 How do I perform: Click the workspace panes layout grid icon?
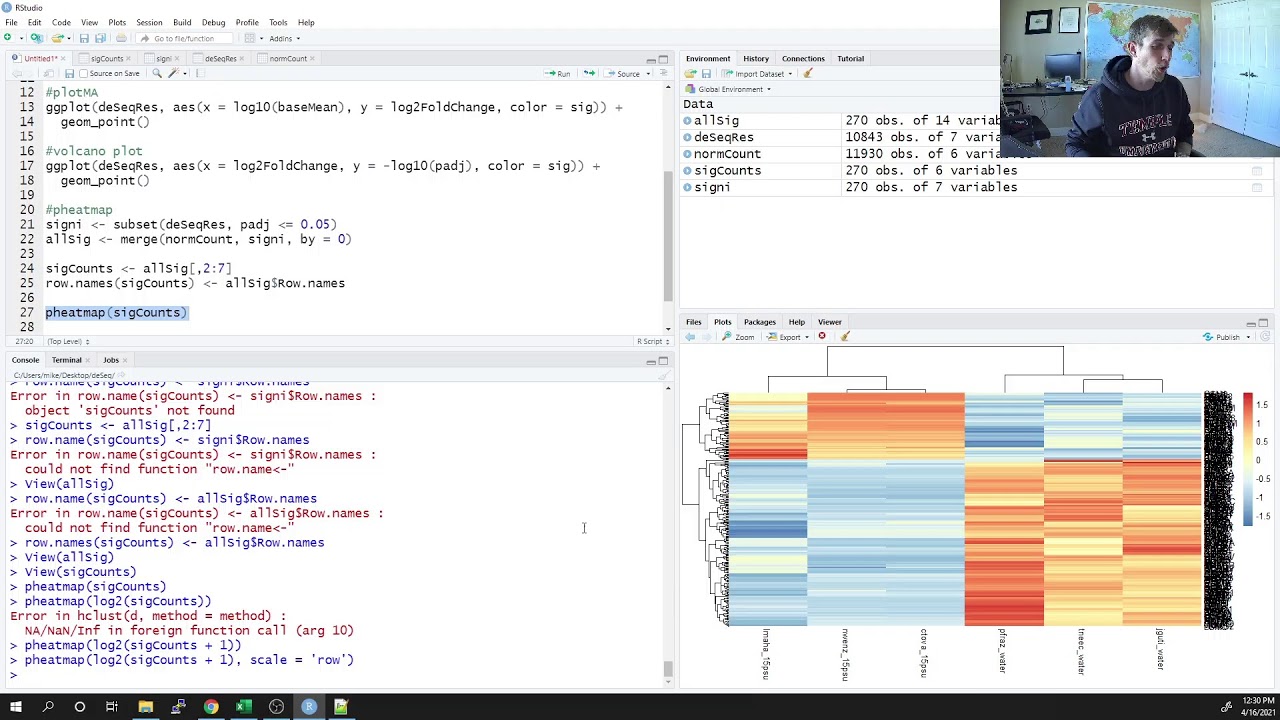(249, 38)
